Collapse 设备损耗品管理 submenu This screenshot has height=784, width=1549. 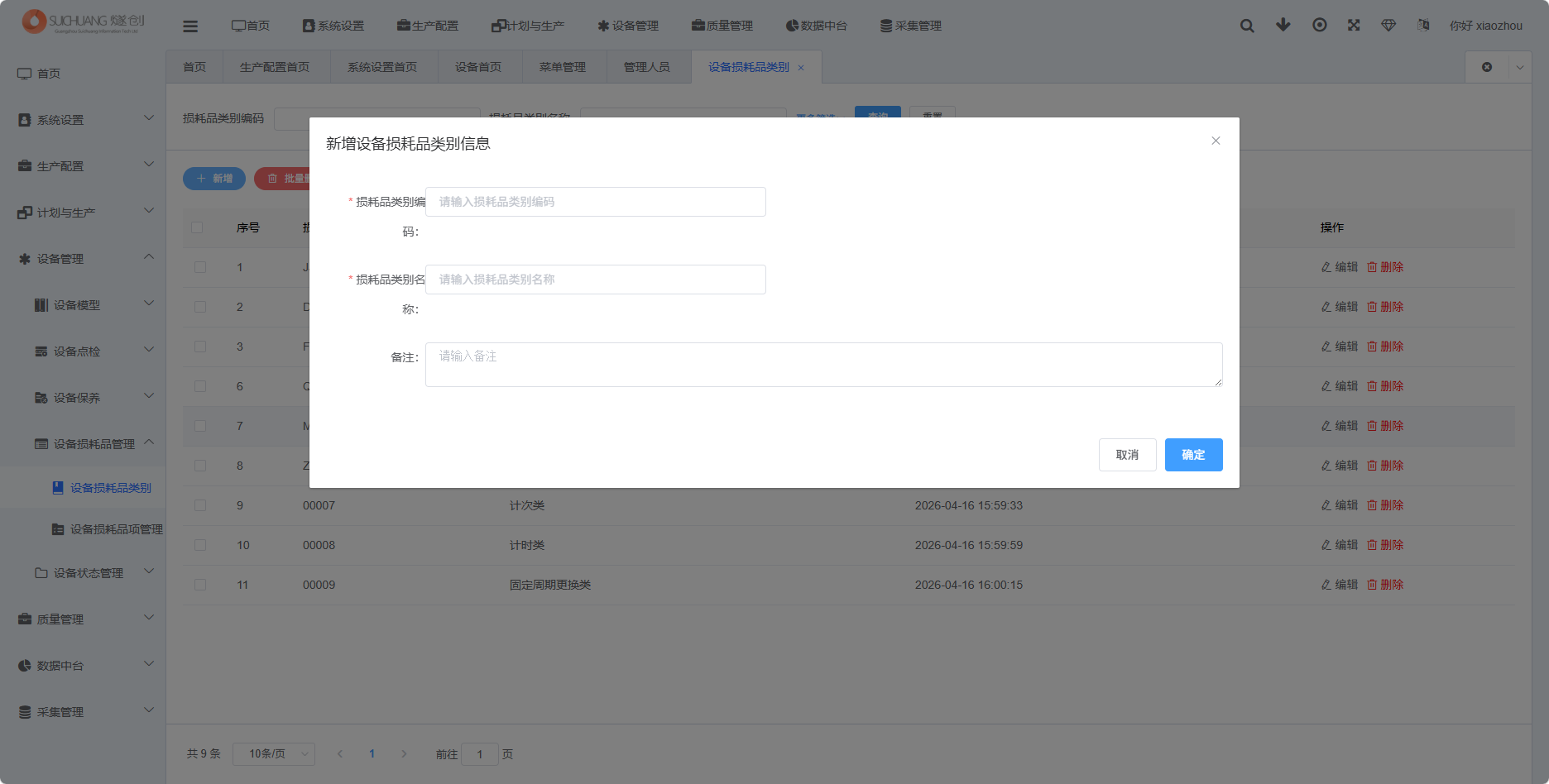pos(83,444)
